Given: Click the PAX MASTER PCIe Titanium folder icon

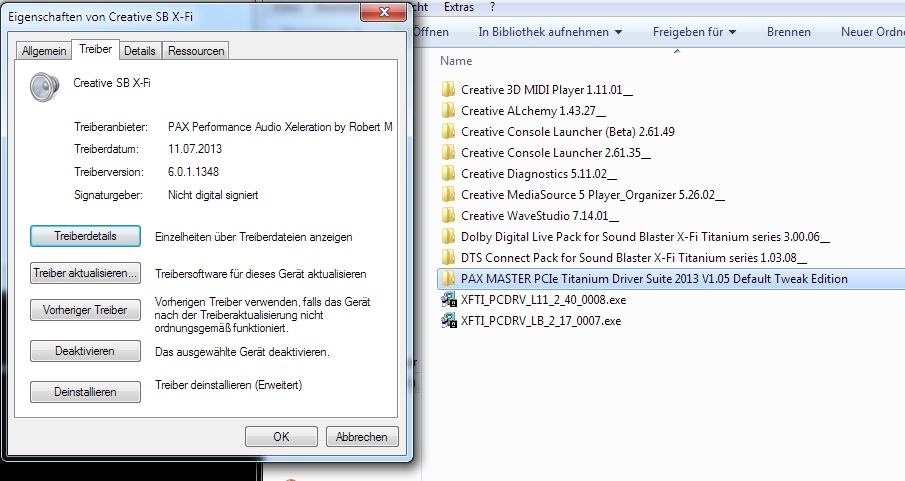Looking at the screenshot, I should pyautogui.click(x=448, y=278).
